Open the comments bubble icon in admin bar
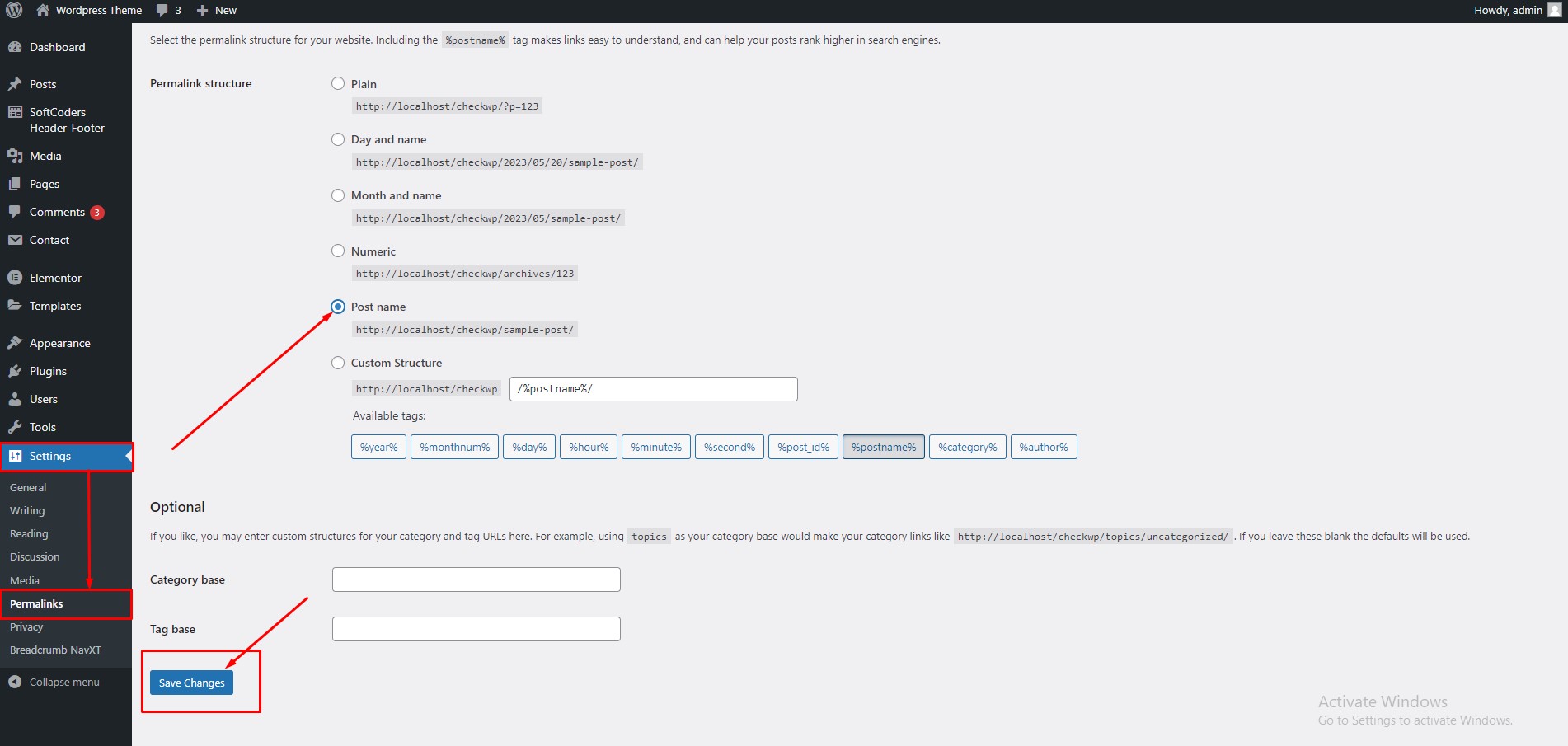Viewport: 1568px width, 746px height. (162, 10)
